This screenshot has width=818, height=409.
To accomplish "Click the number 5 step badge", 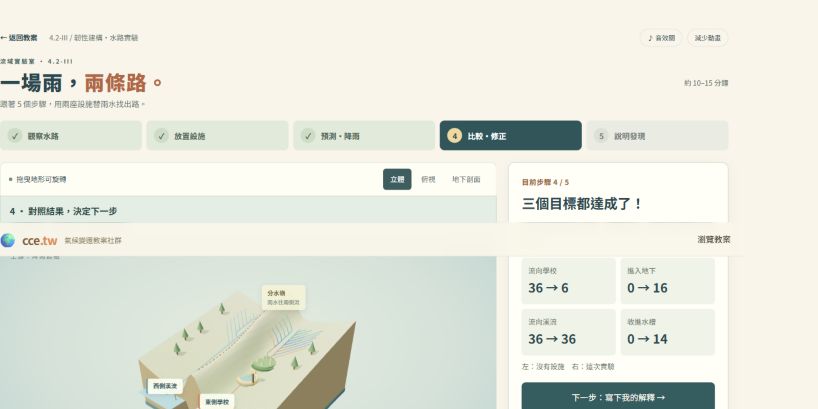I will (601, 136).
